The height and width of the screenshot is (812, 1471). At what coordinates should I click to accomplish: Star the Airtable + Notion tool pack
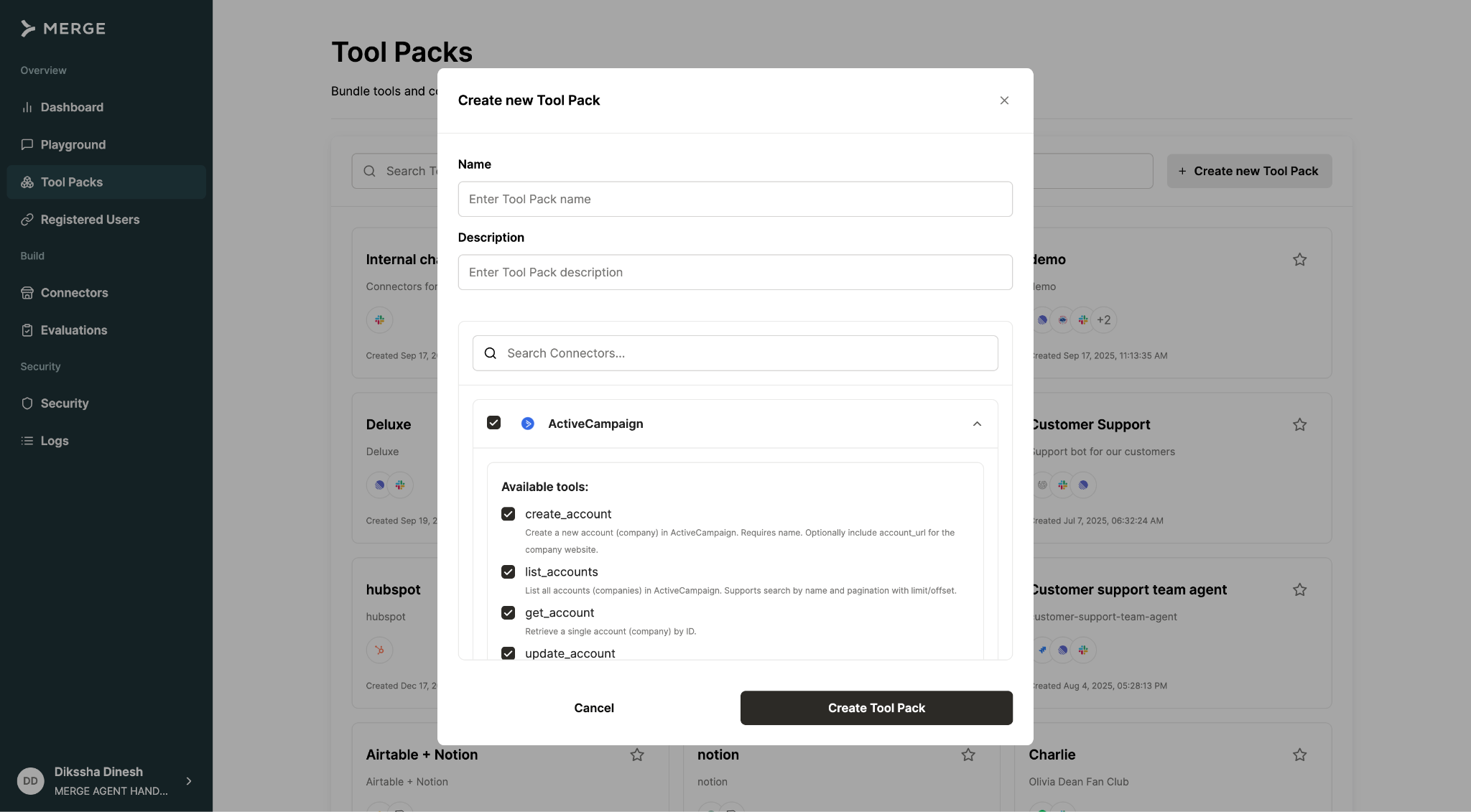pyautogui.click(x=637, y=755)
